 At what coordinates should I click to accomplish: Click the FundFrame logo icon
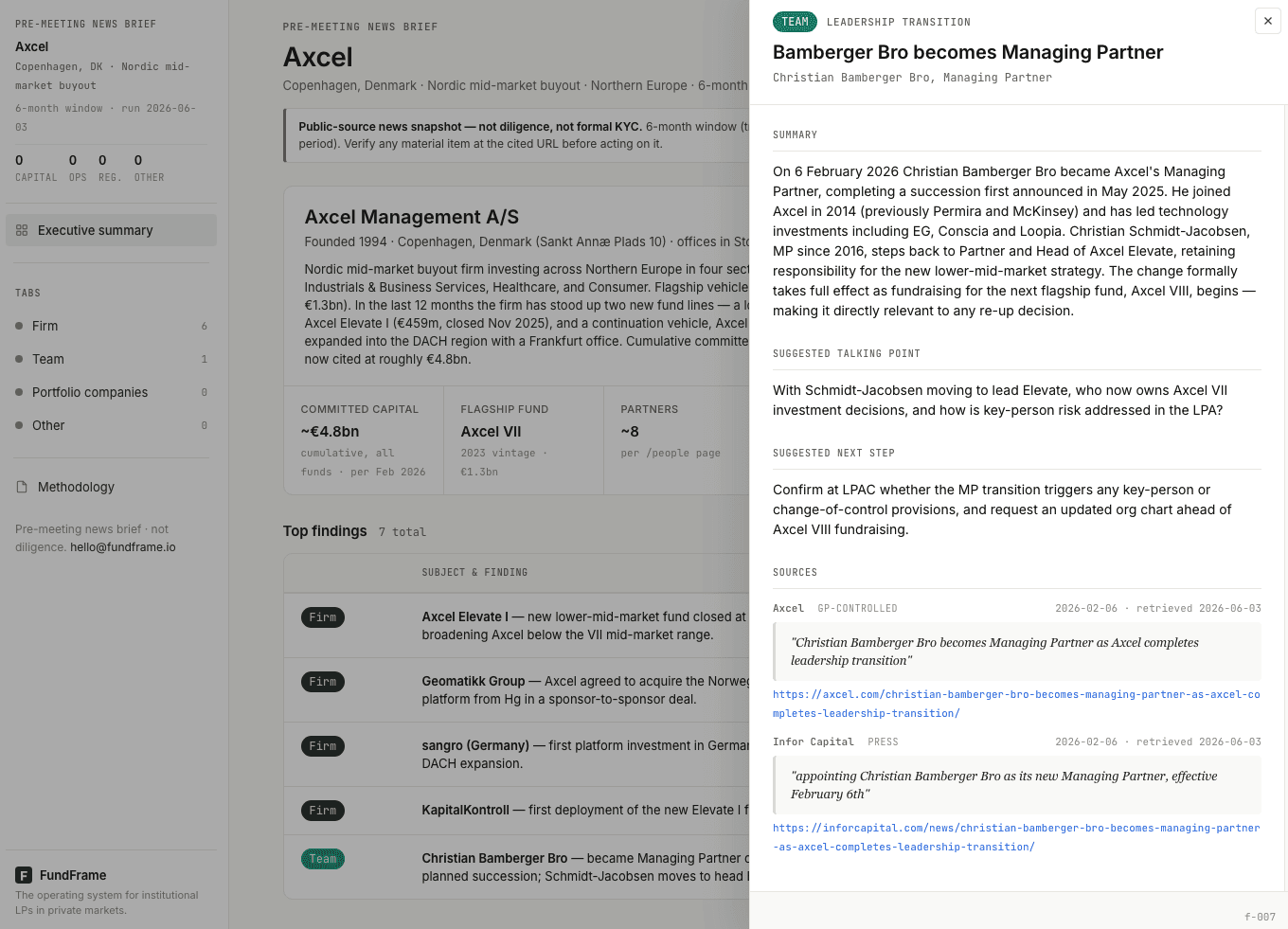(24, 875)
